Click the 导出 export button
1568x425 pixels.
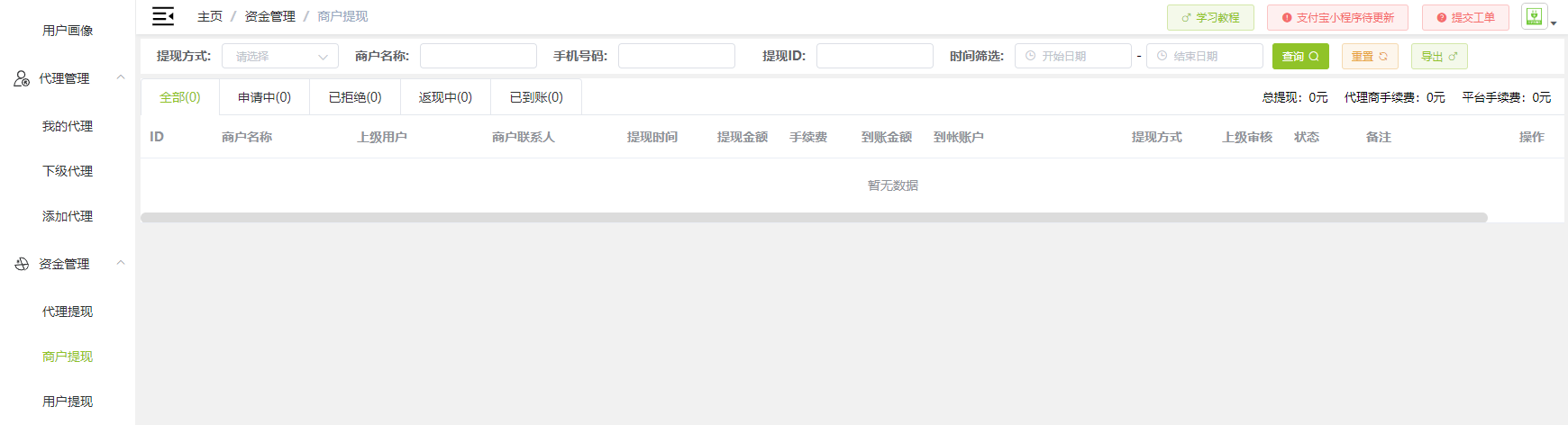(1439, 56)
